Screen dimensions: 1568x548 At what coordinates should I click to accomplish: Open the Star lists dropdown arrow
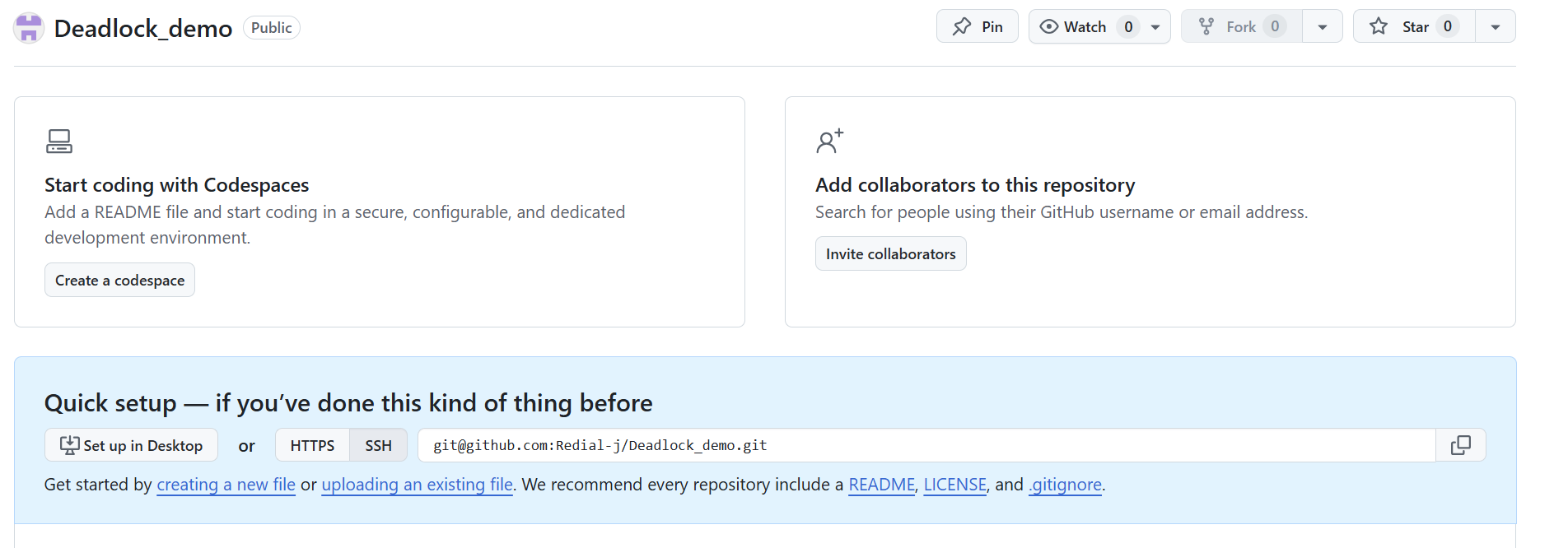pos(1495,27)
